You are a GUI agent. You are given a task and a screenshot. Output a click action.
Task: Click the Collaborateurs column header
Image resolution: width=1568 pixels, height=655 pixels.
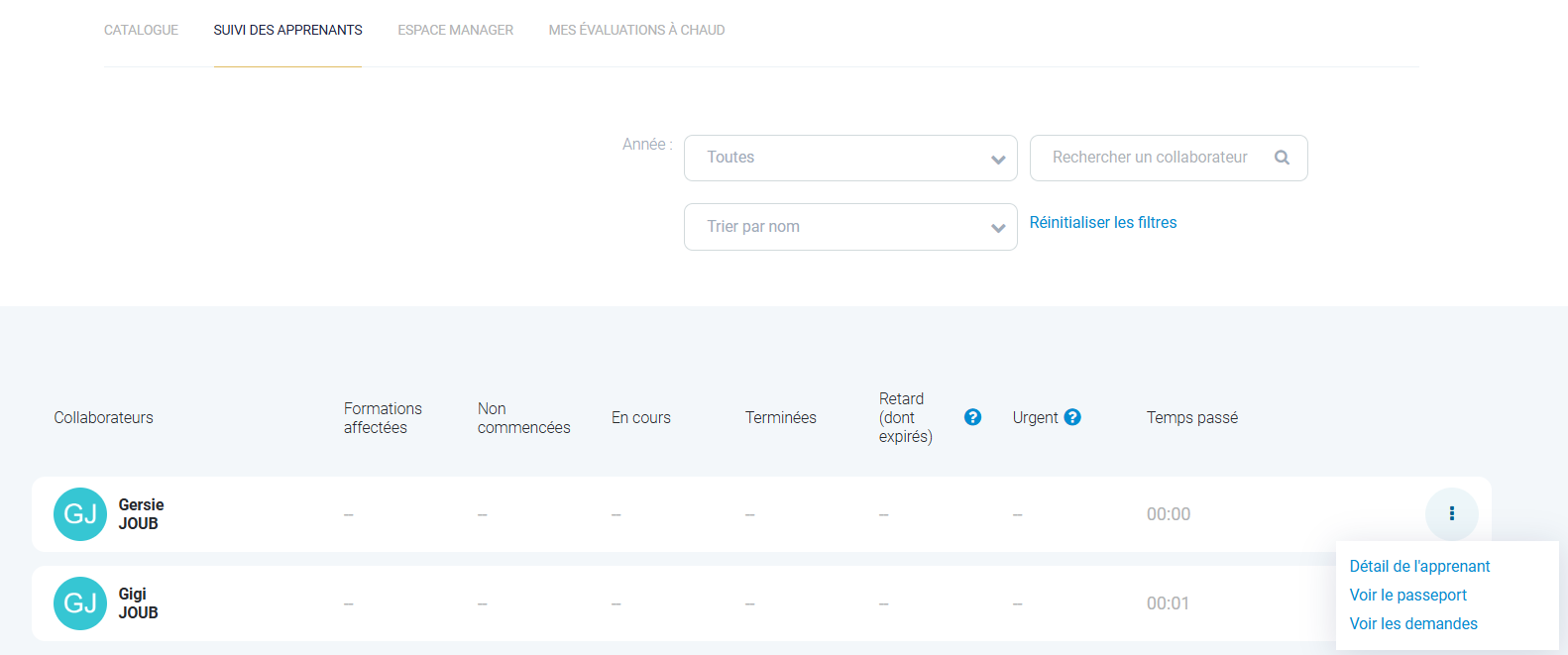tap(103, 417)
